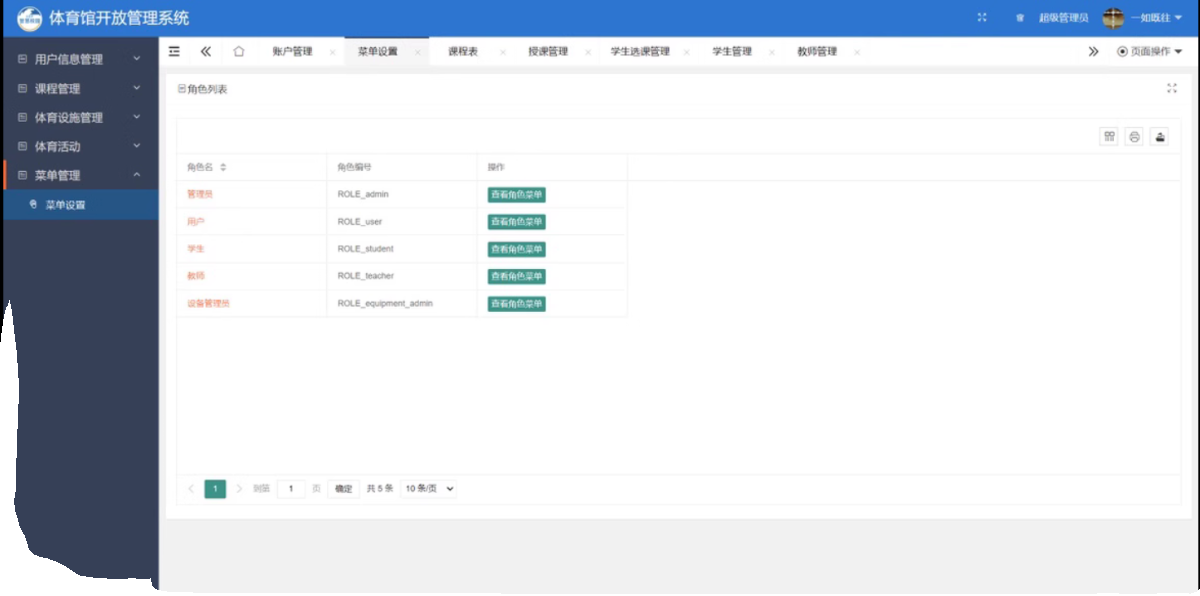Switch to the 课程表 tab
1200x596 pixels.
[x=463, y=51]
